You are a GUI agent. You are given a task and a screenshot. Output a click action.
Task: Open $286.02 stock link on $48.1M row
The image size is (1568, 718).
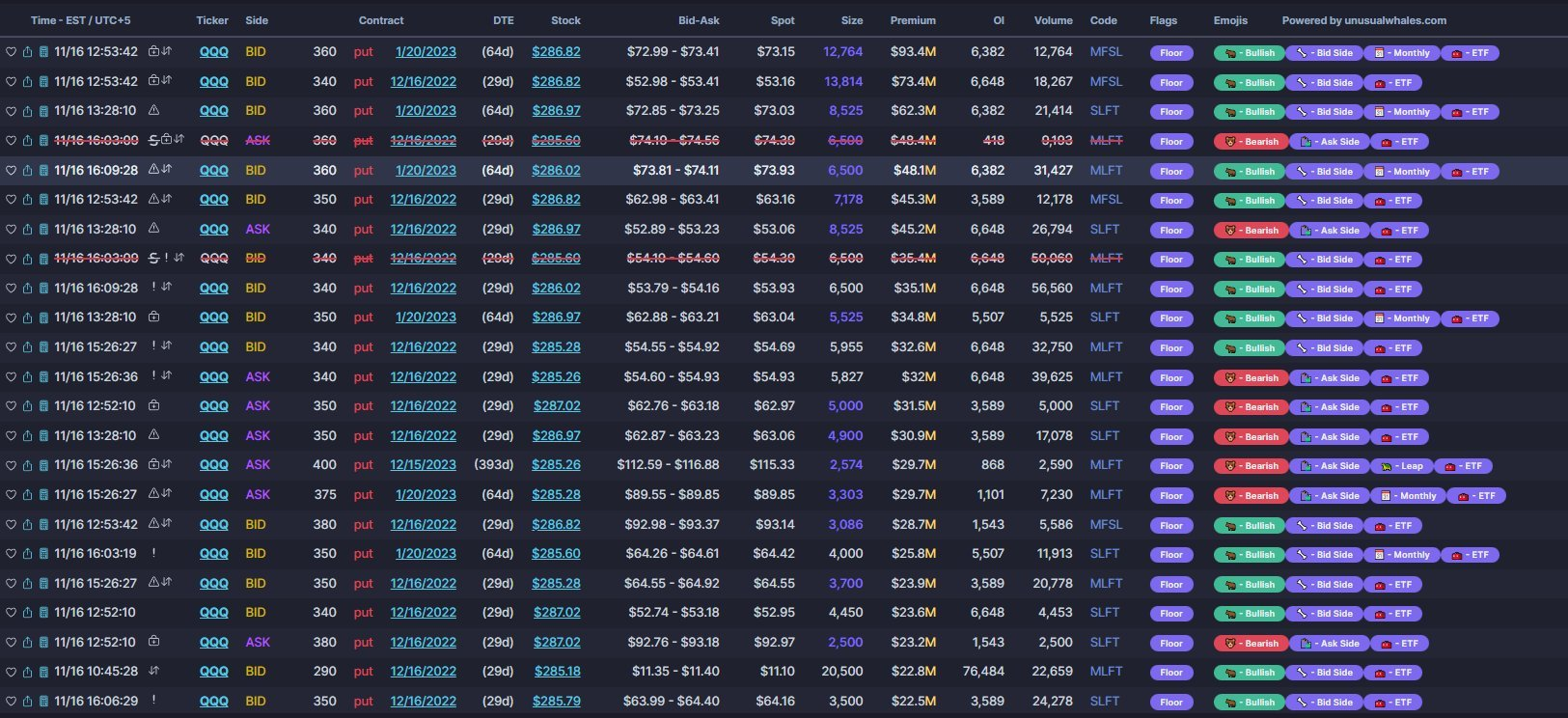point(557,170)
